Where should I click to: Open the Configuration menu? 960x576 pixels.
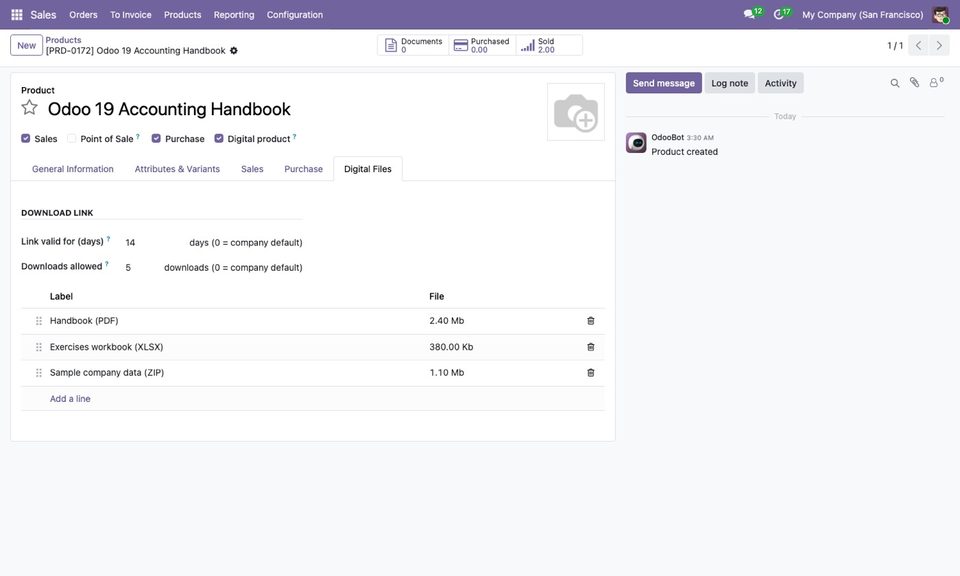(x=294, y=15)
